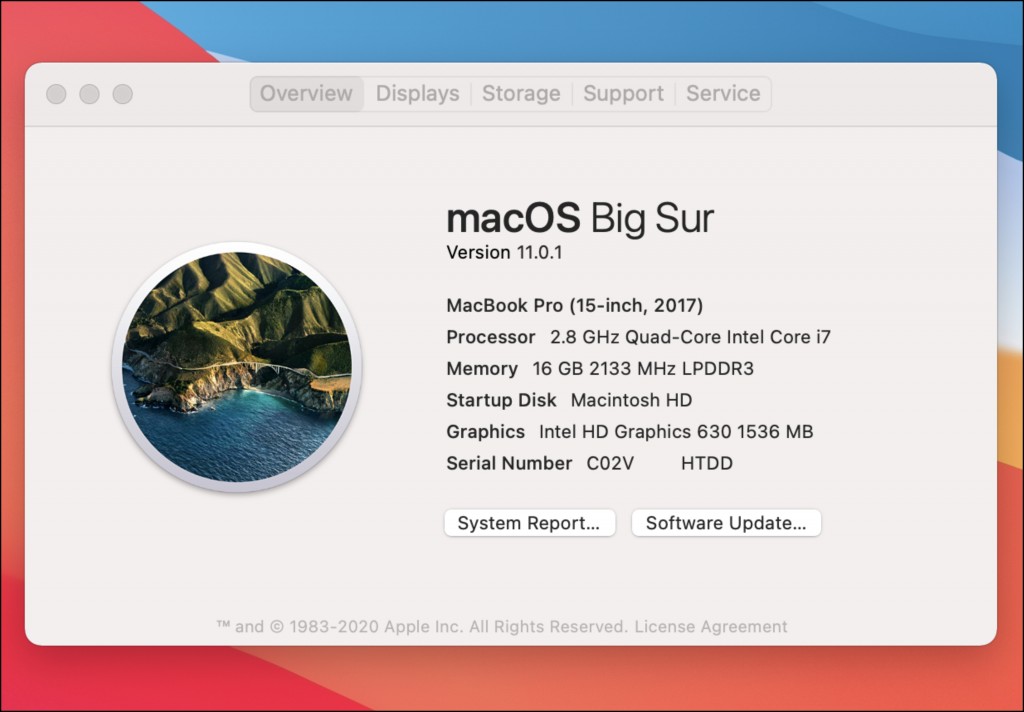
Task: Click the macOS Big Sur title
Action: point(580,218)
